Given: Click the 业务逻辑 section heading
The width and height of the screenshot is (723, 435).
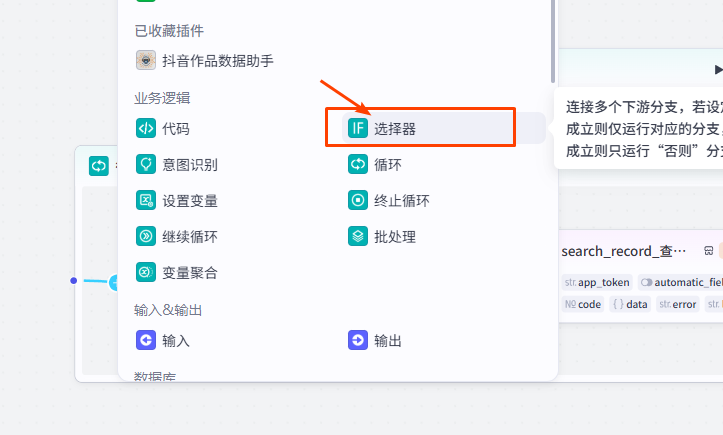Looking at the screenshot, I should point(162,98).
